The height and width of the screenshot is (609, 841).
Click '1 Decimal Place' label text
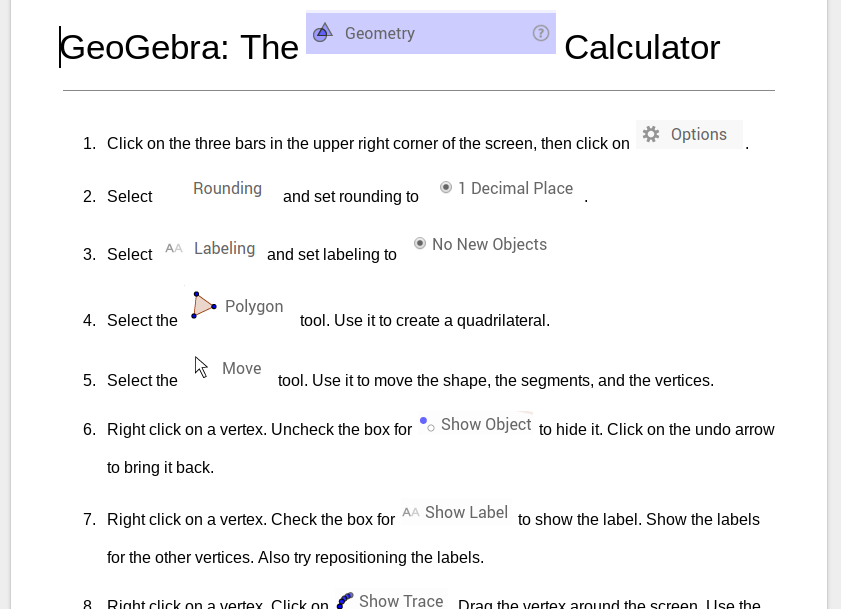click(515, 188)
